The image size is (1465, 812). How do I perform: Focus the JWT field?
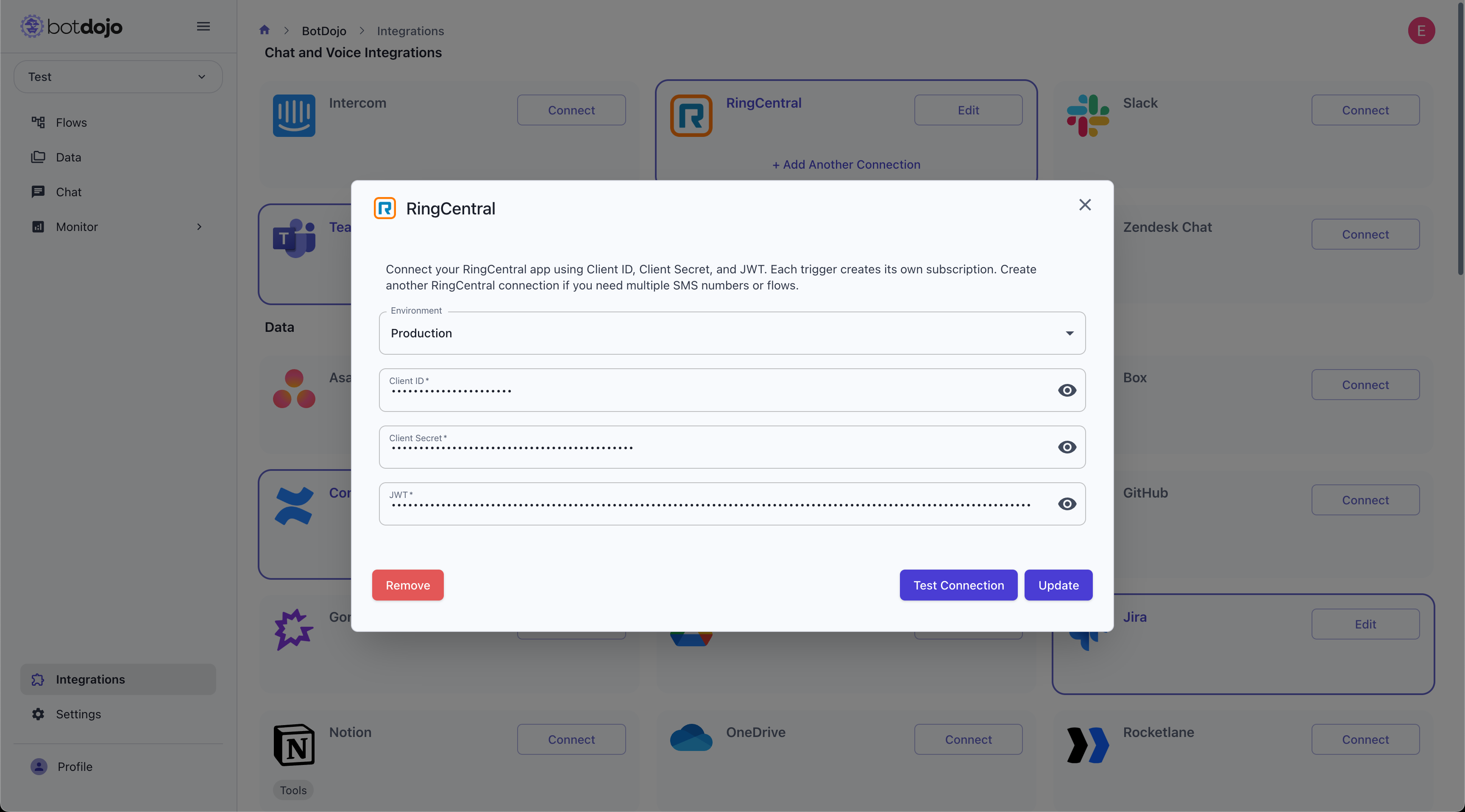tap(732, 504)
